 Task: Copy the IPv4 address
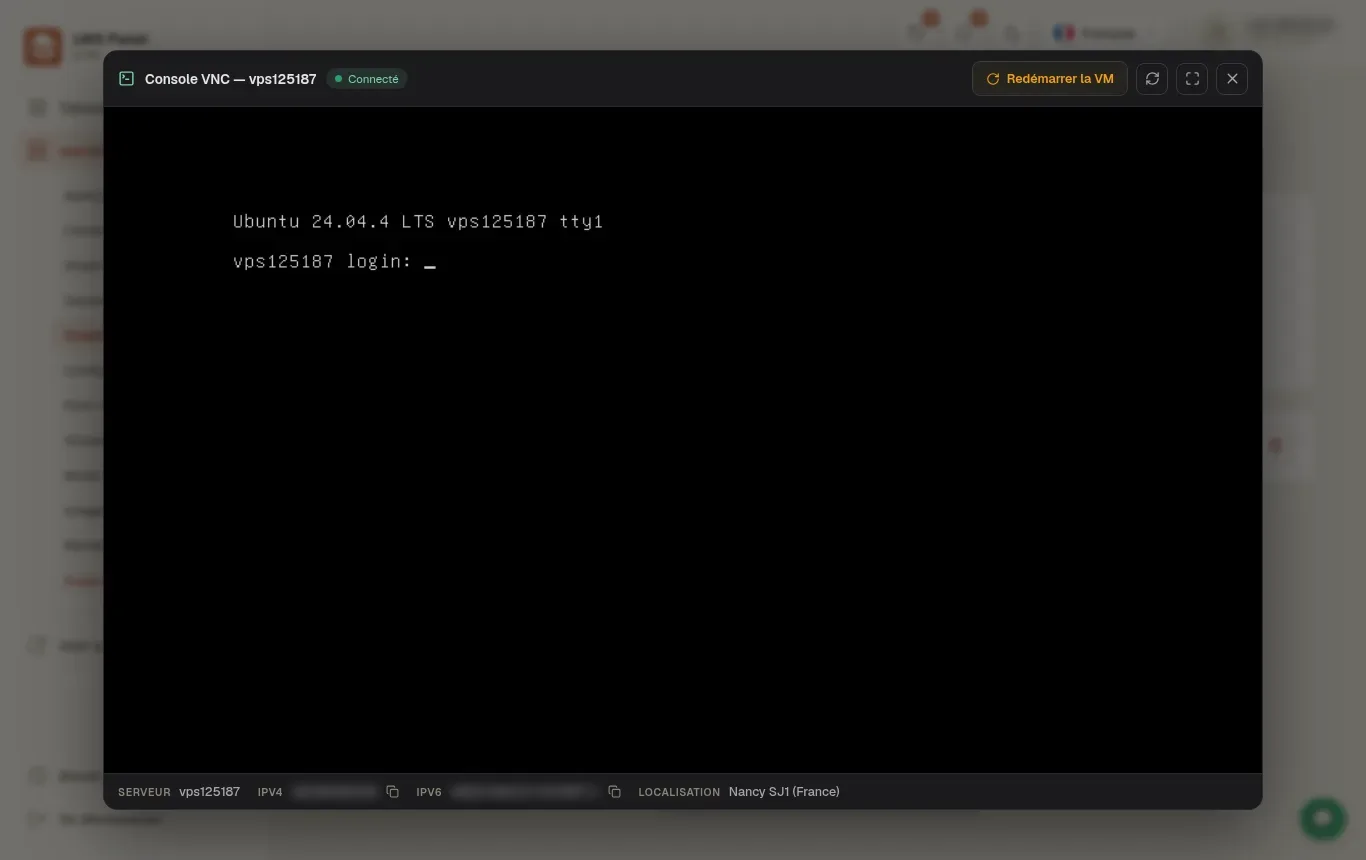[393, 792]
